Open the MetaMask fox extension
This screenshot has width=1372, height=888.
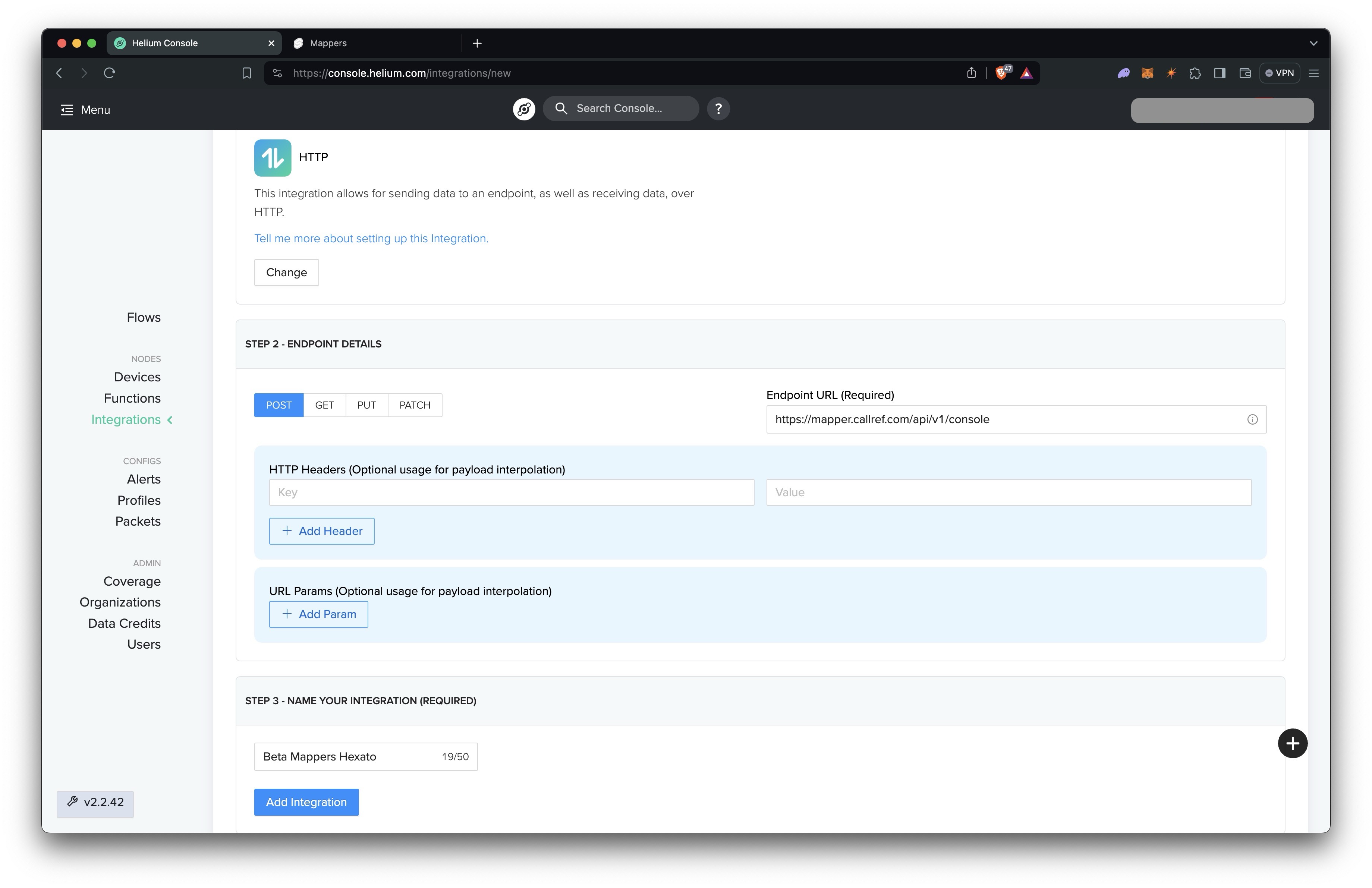click(1147, 73)
